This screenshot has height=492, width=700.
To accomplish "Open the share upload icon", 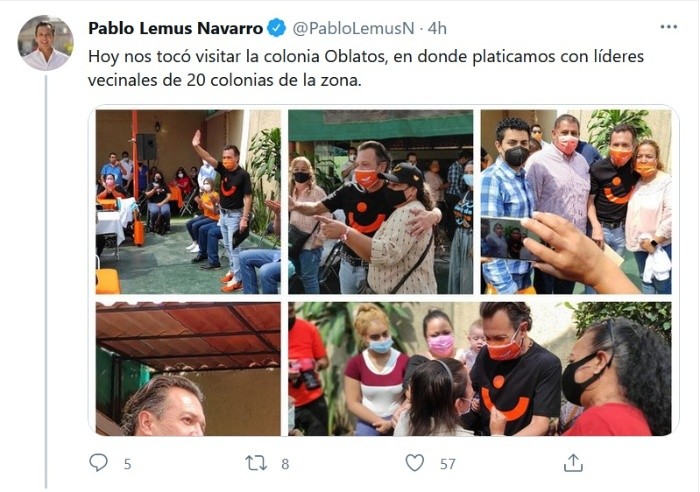I will 573,463.
